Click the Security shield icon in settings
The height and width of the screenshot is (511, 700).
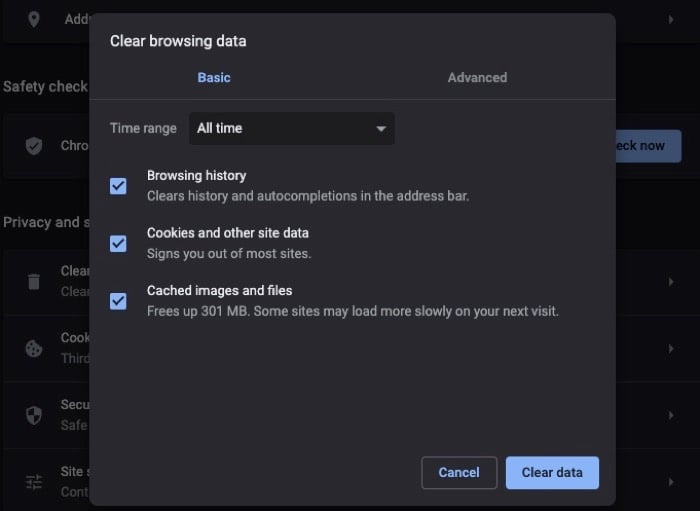[34, 415]
